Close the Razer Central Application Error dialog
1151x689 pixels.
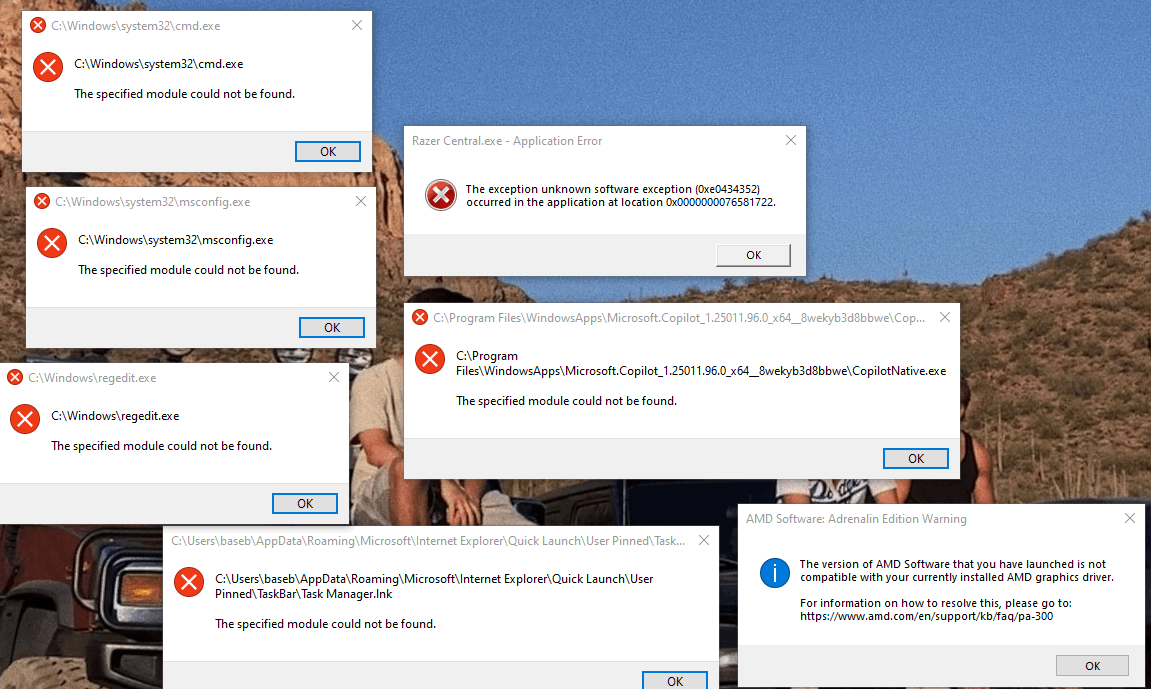click(x=791, y=140)
